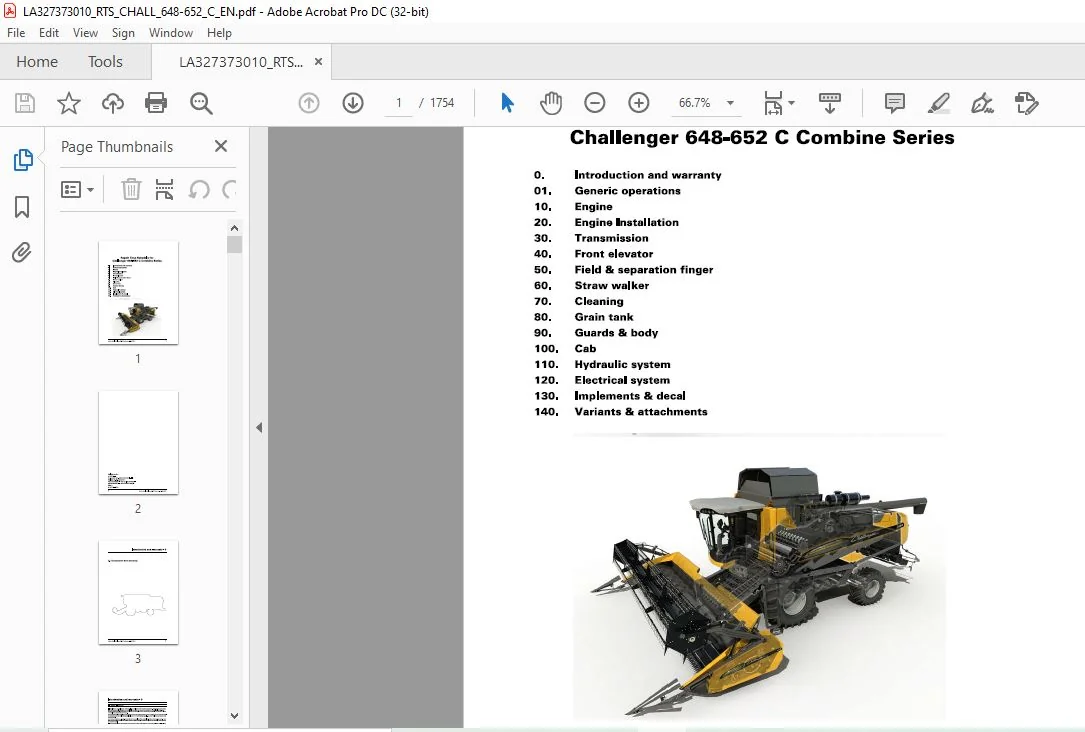This screenshot has width=1085, height=732.
Task: Rotate page counterclockwise icon
Action: coord(199,189)
